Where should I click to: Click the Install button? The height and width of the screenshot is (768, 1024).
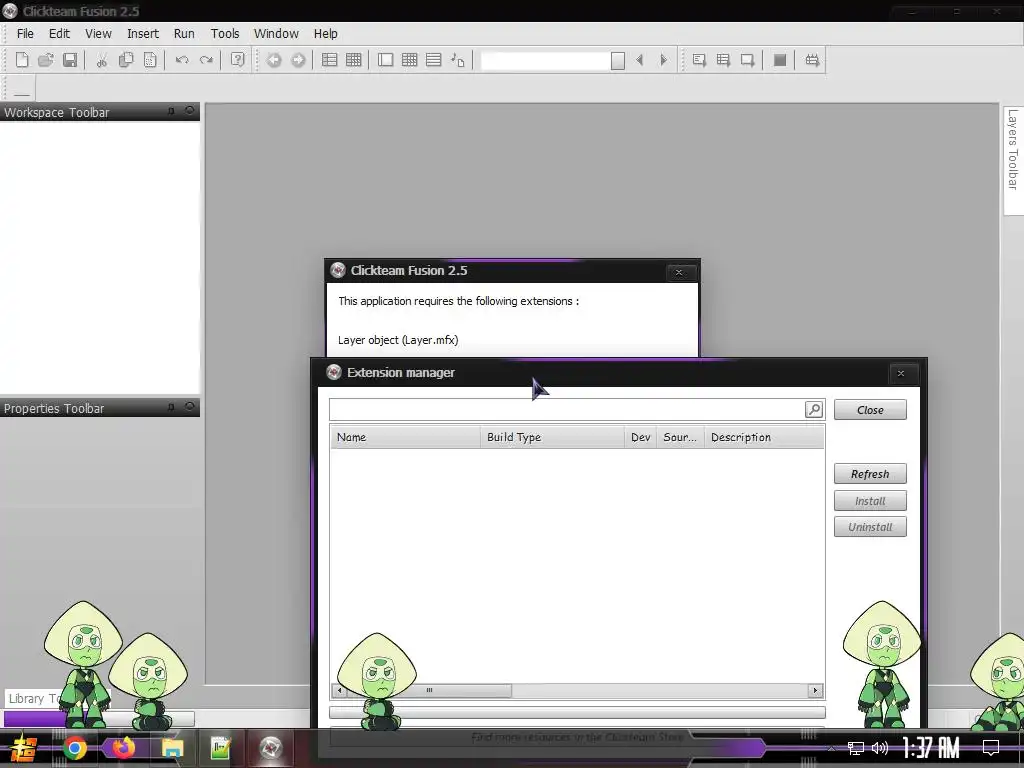[870, 501]
